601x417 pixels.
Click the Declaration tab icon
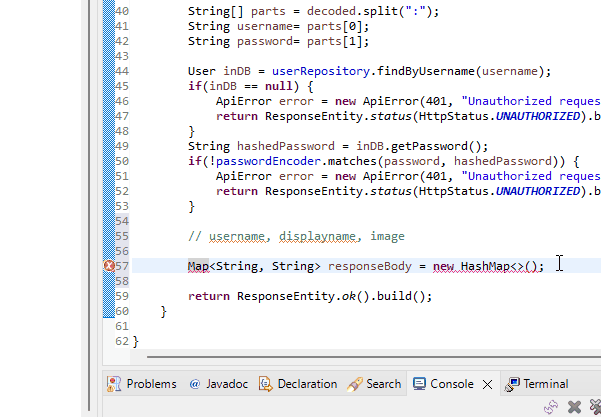point(266,384)
